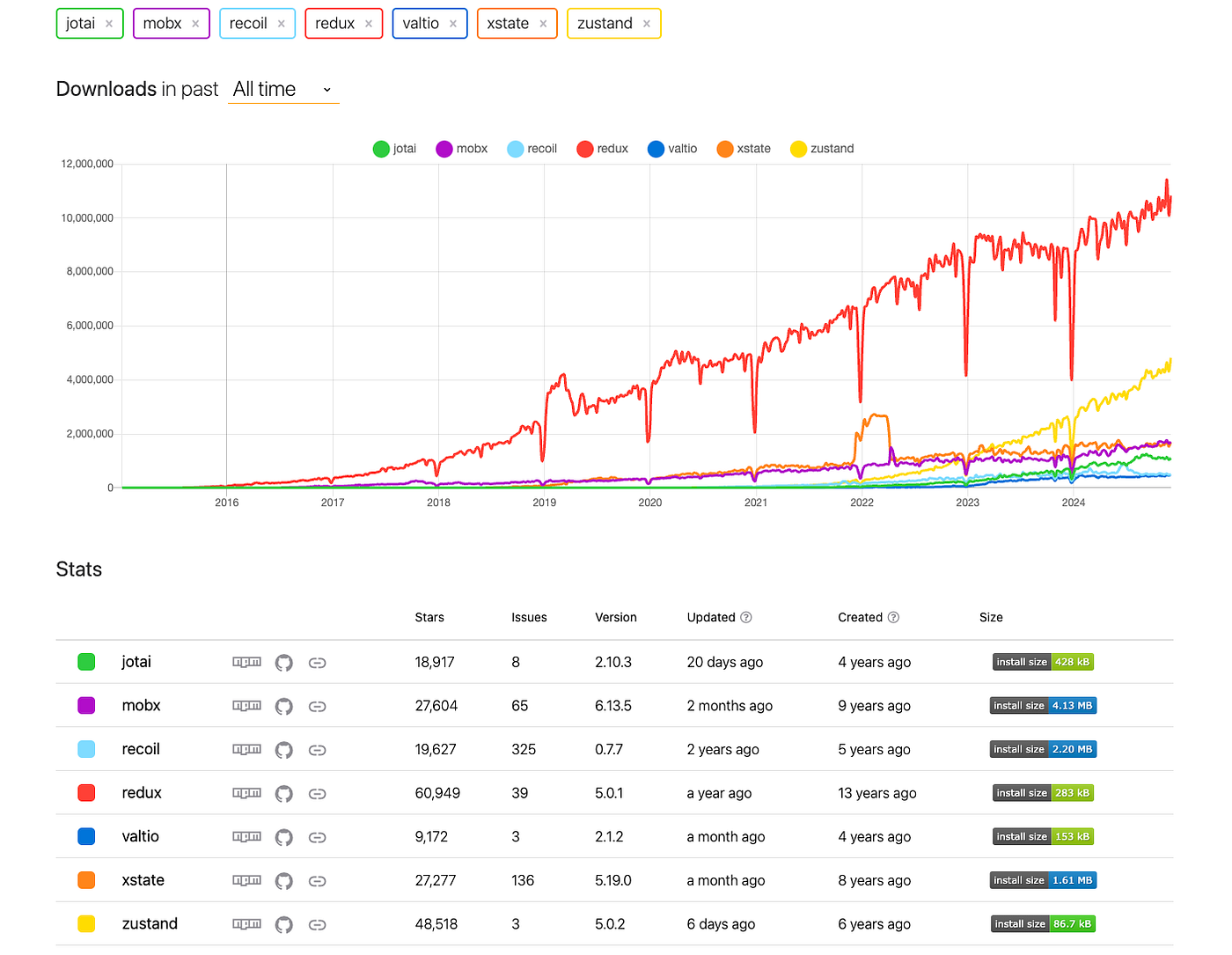
Task: Click the help icon beside Created header
Action: click(x=893, y=617)
